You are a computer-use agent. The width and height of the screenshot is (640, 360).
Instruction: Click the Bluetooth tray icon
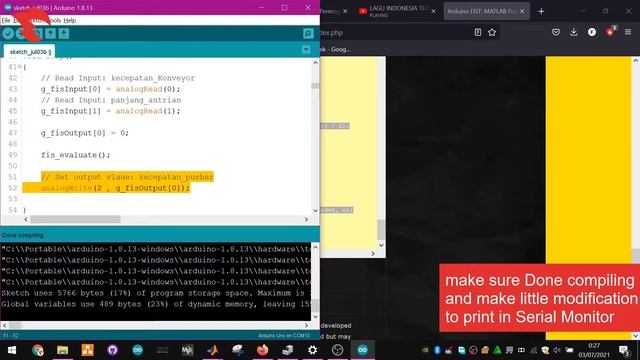click(x=437, y=350)
